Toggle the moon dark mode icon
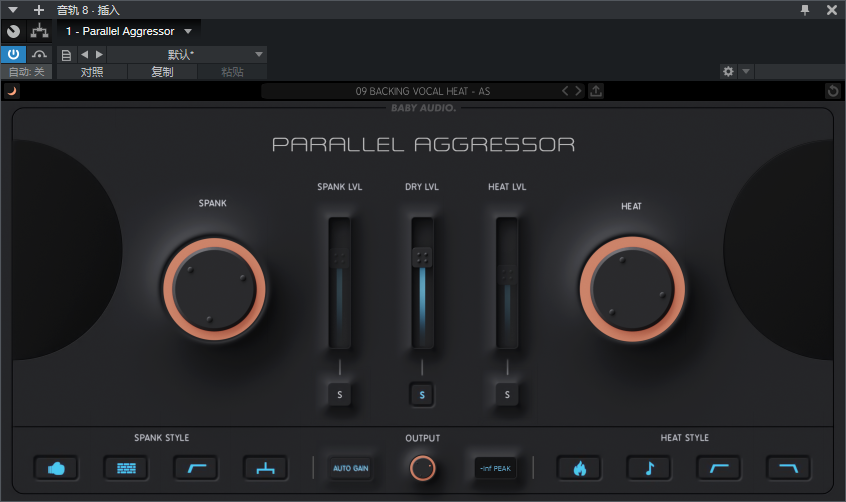Image resolution: width=846 pixels, height=502 pixels. (11, 91)
